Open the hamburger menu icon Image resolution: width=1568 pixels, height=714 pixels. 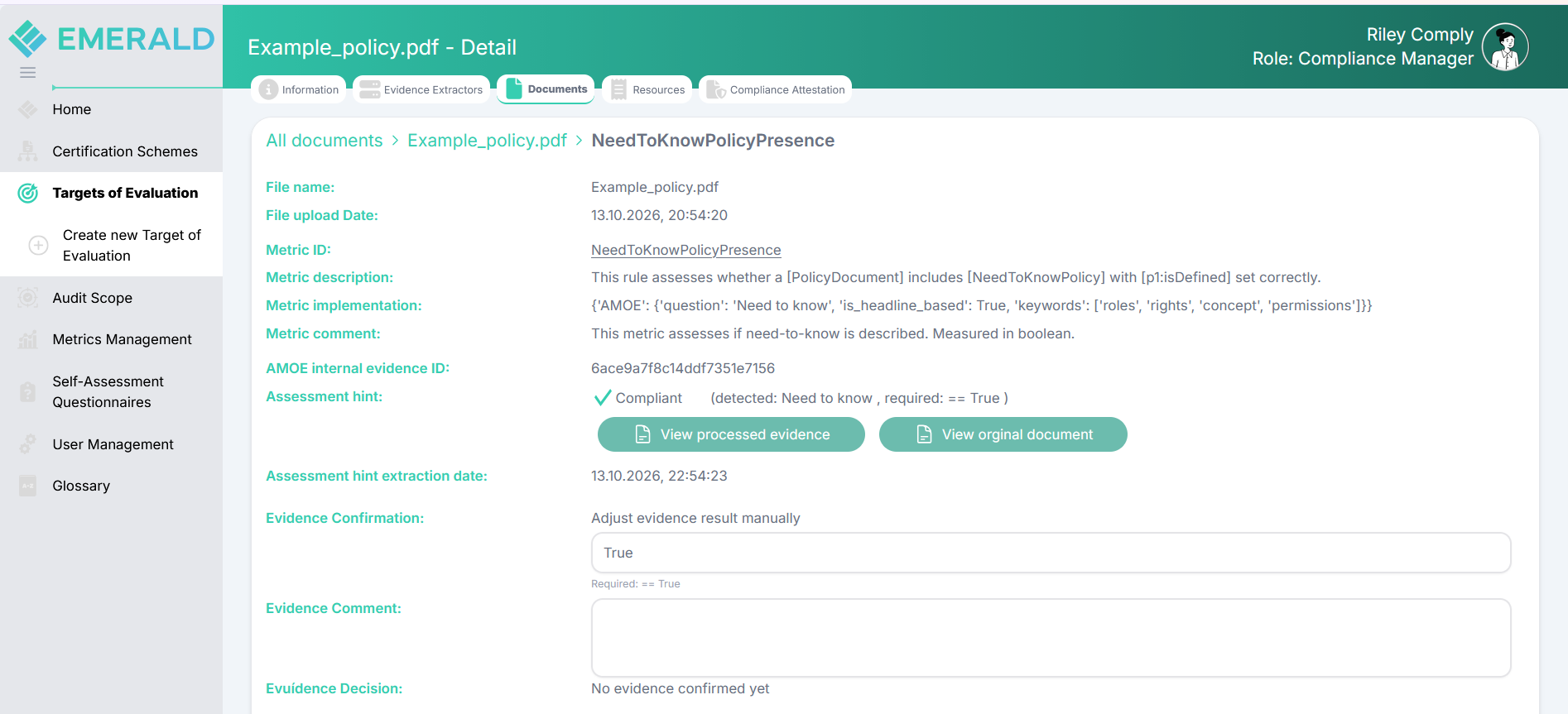coord(27,73)
